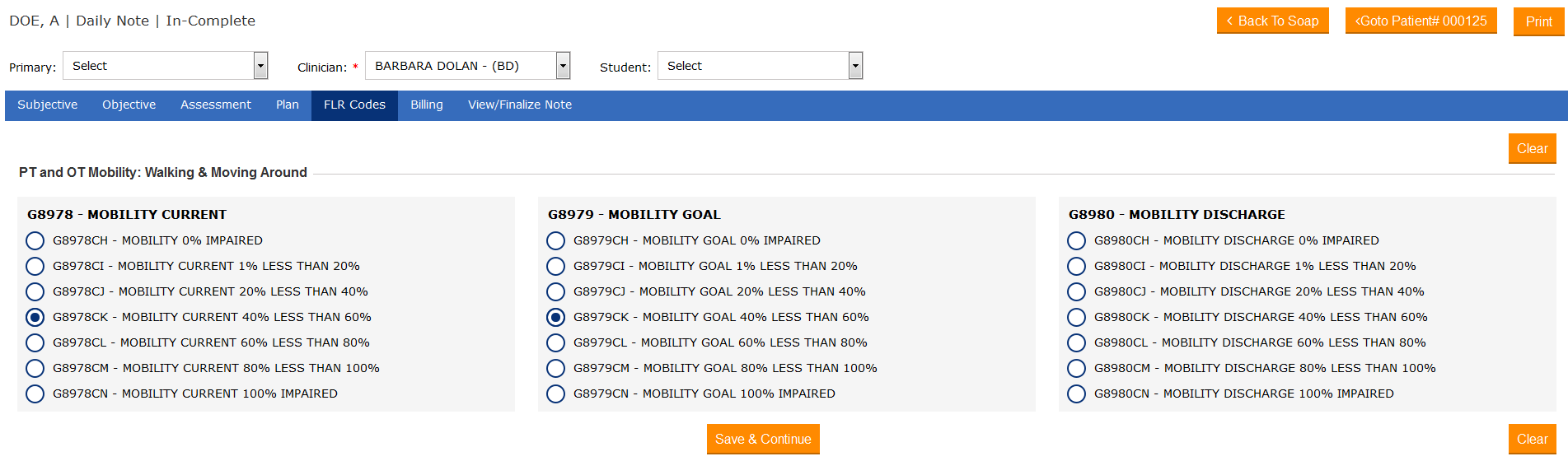Screen dimensions: 1568x475
Task: Click the Back To Soap button
Action: click(x=1272, y=21)
